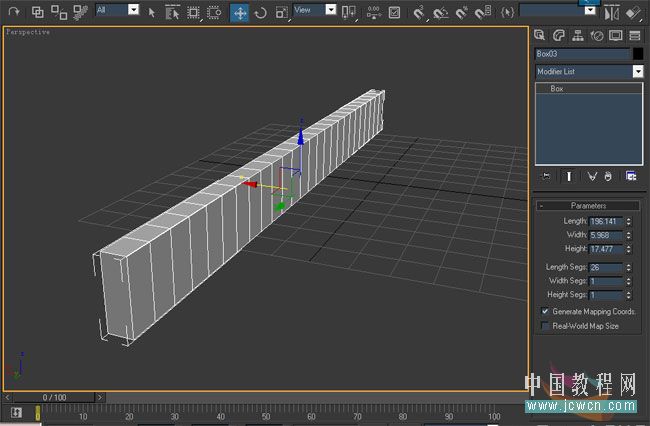The height and width of the screenshot is (426, 650).
Task: Click the black object color swatch
Action: tap(638, 54)
